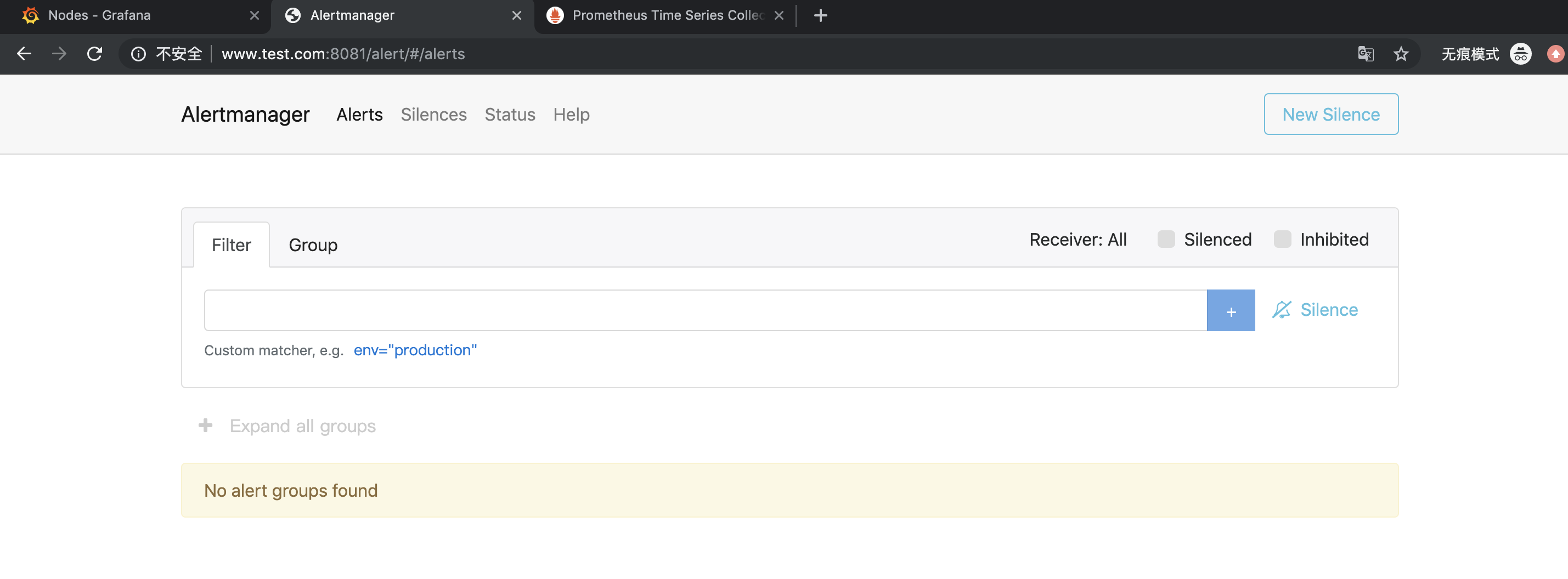
Task: Open the Status navigation item
Action: [510, 115]
